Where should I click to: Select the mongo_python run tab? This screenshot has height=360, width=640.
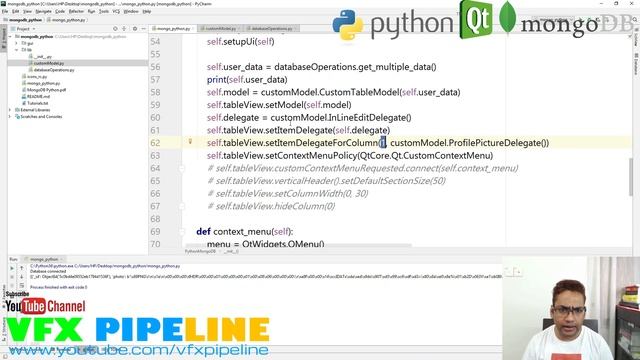click(43, 259)
